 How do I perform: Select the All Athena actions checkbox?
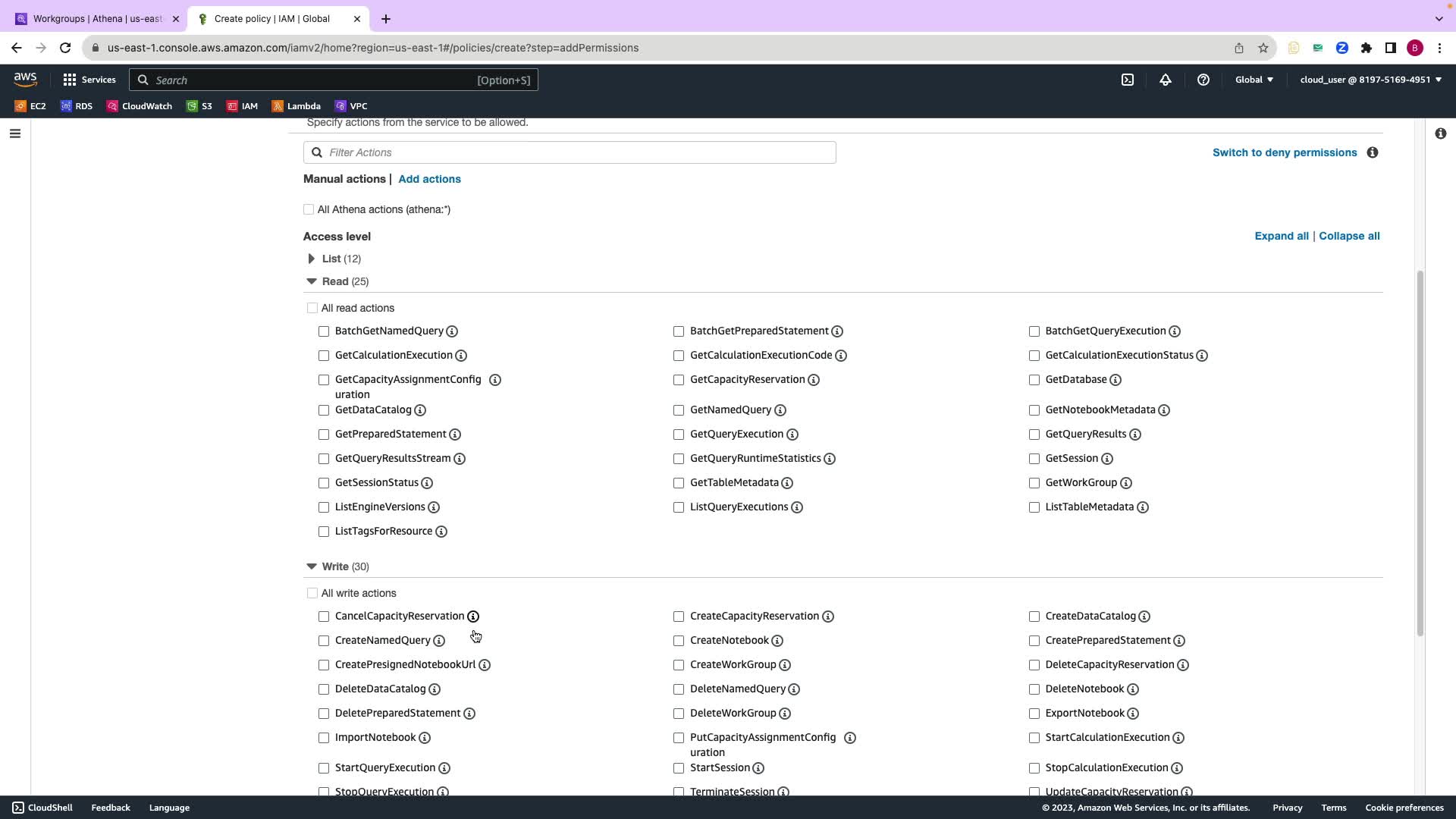pos(309,210)
